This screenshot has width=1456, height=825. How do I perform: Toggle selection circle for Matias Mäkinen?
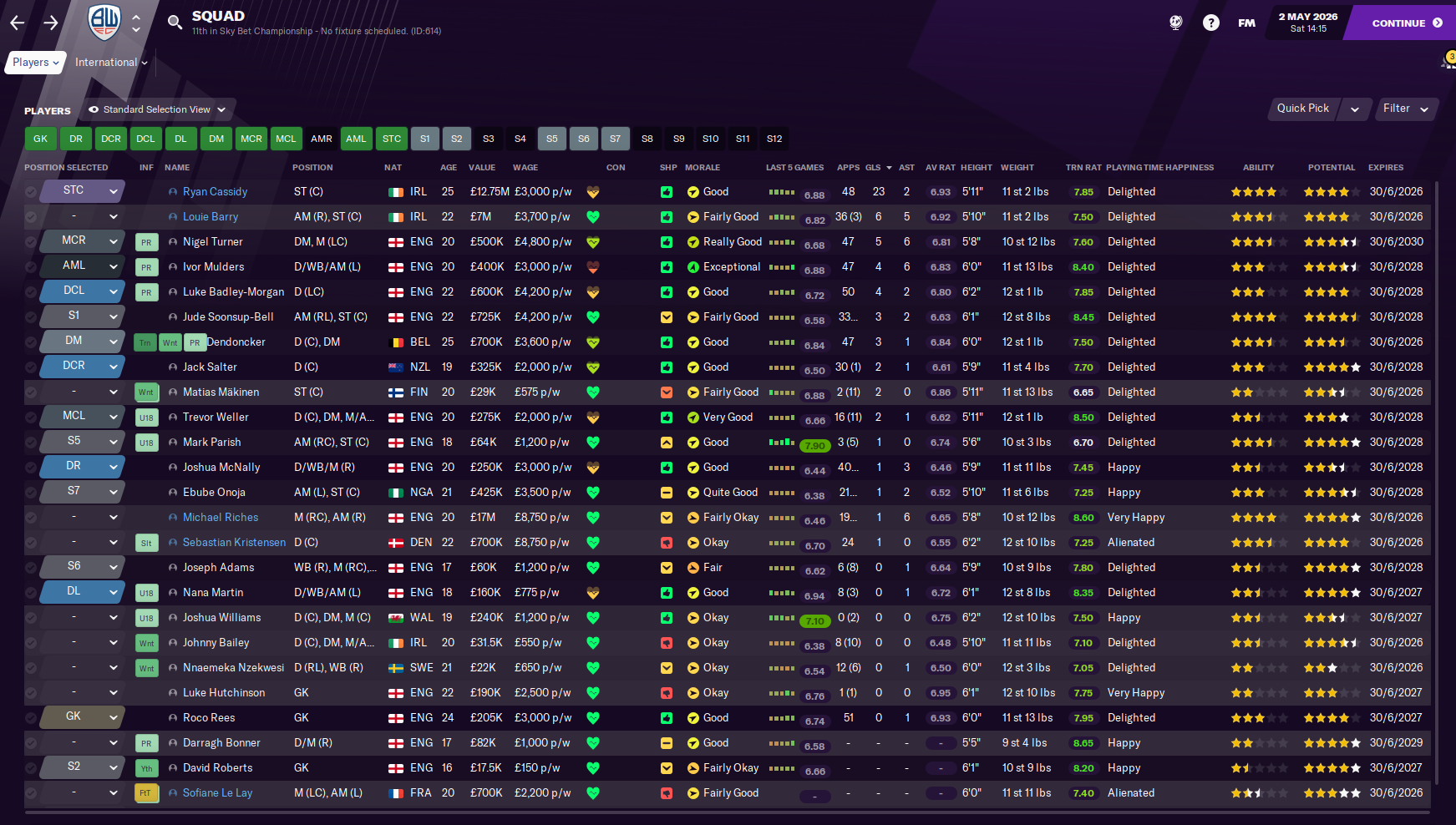[x=31, y=392]
